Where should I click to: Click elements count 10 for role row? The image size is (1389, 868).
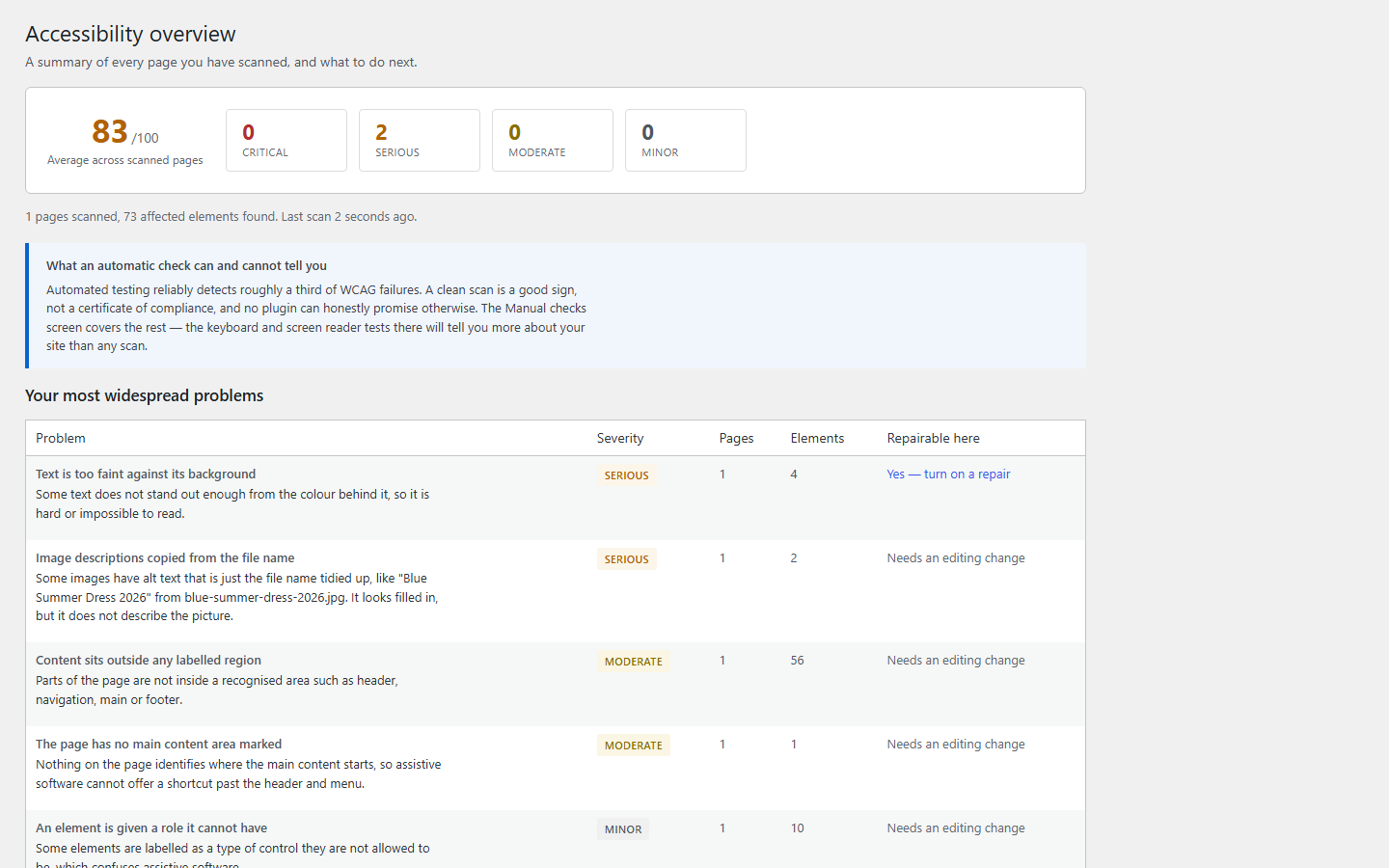tap(797, 828)
